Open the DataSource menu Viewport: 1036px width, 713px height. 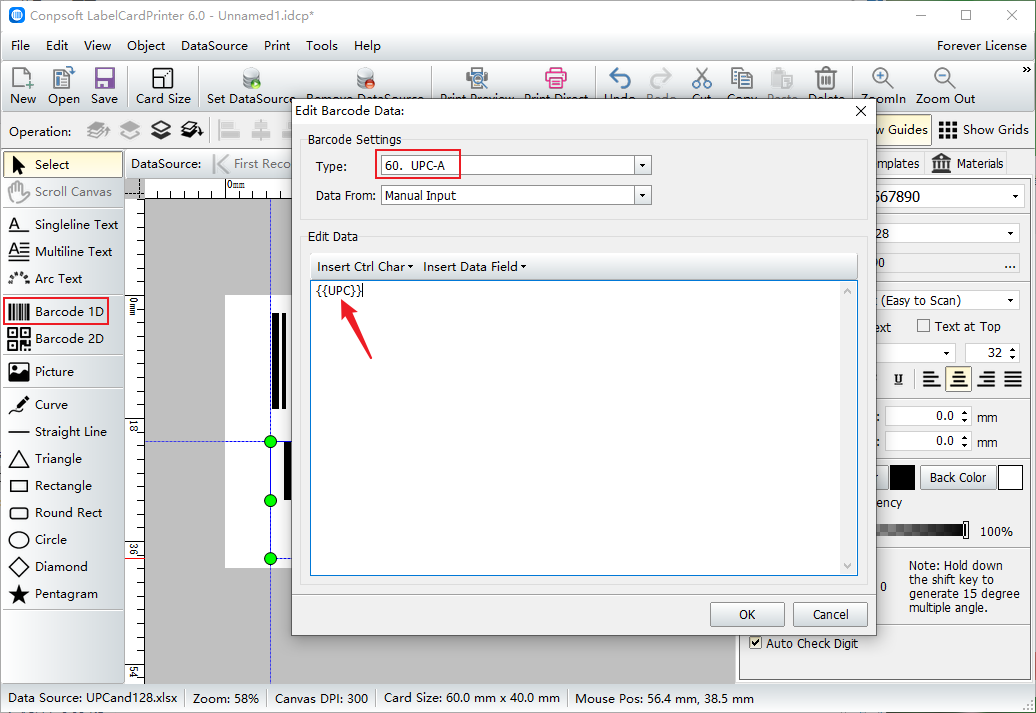(214, 46)
